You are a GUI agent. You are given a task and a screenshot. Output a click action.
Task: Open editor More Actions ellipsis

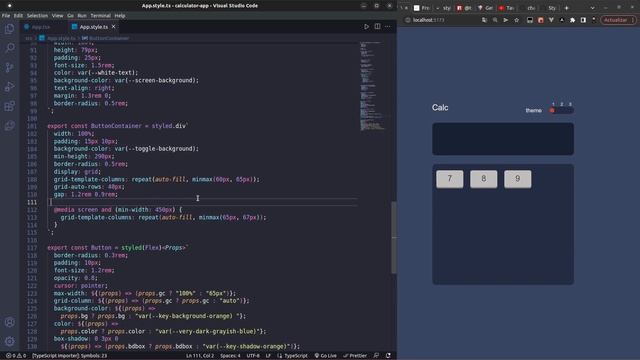388,27
